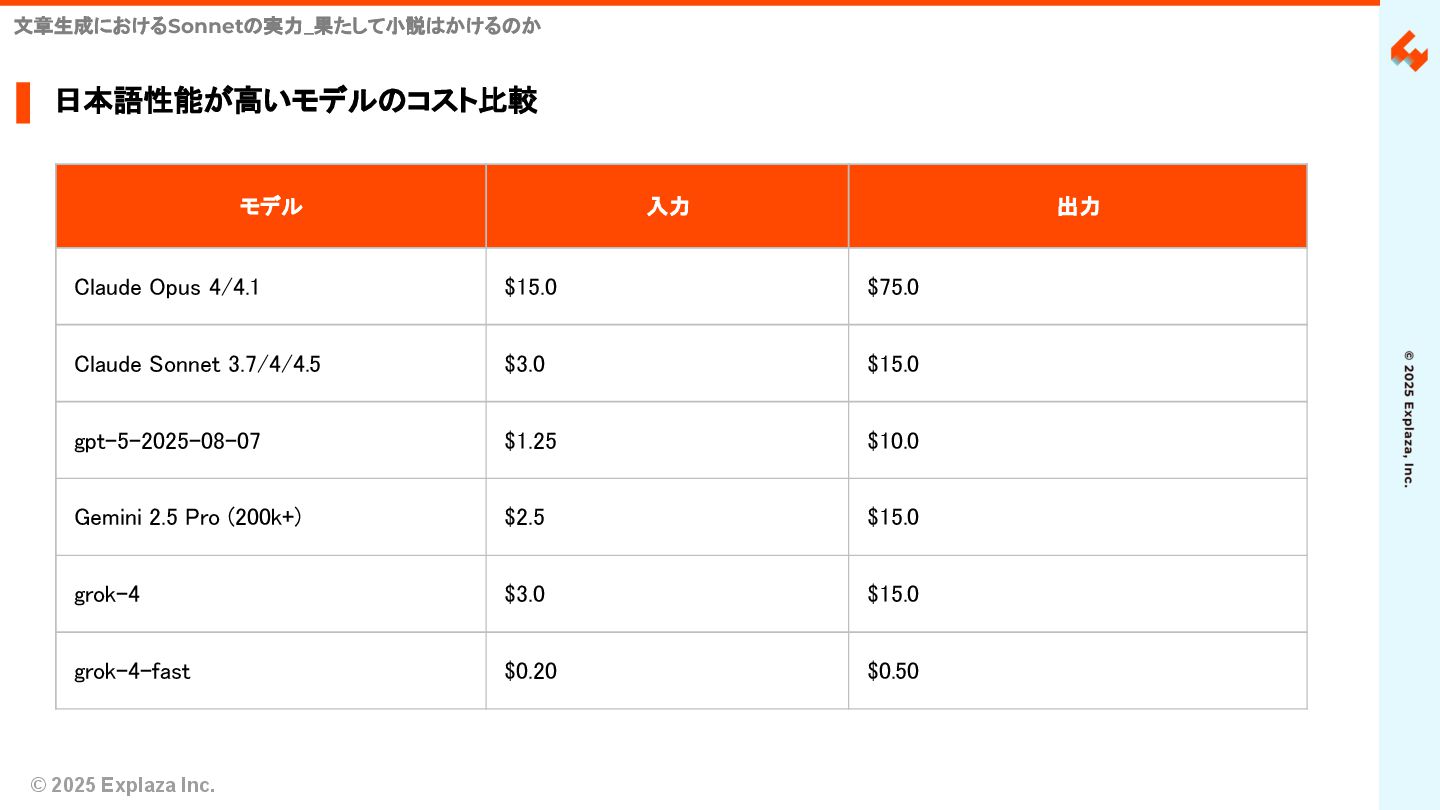Select the gpt-5-2025-08-07 row name

(x=167, y=441)
